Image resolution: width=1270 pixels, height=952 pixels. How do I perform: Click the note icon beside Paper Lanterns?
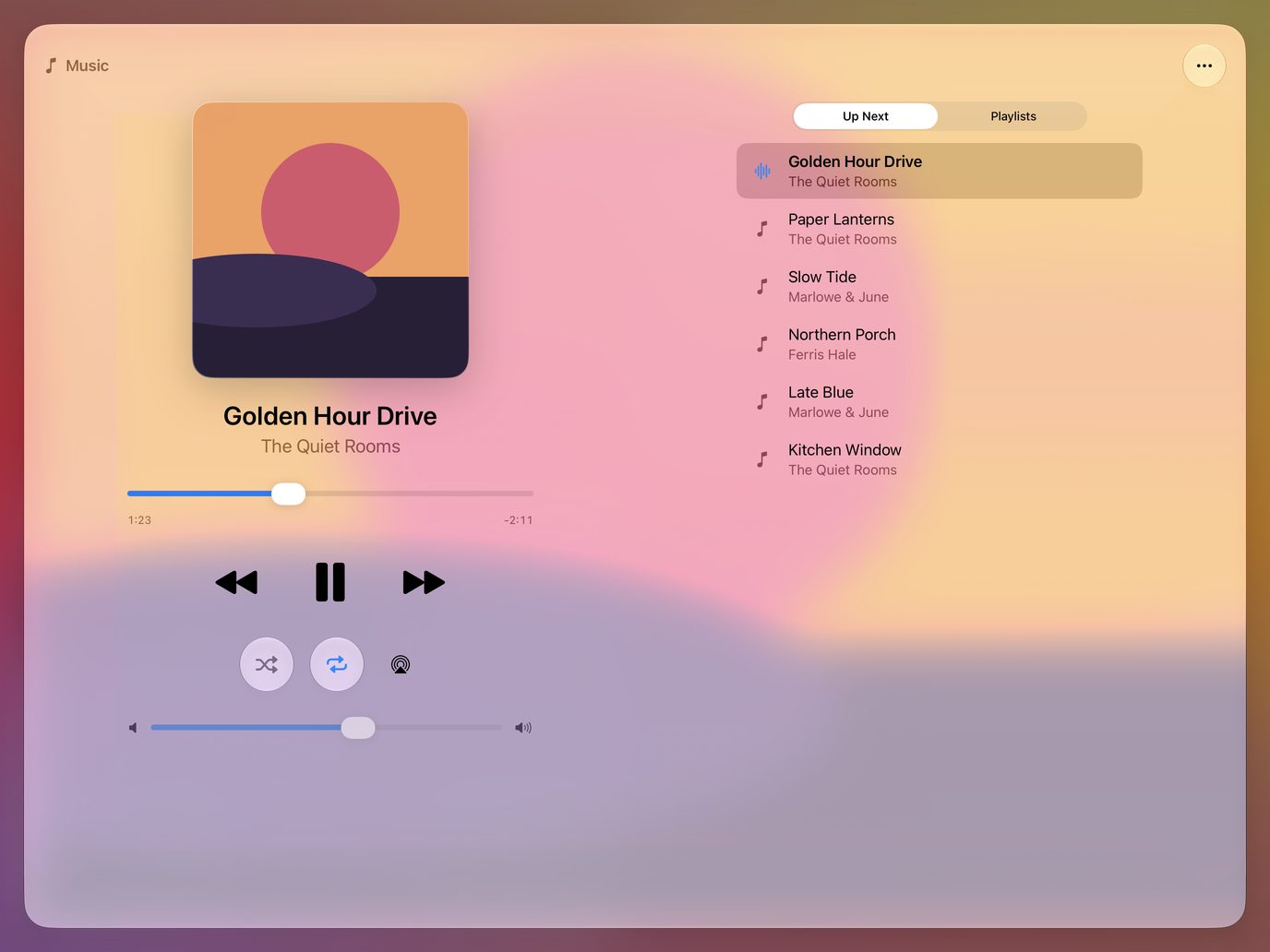coord(762,229)
